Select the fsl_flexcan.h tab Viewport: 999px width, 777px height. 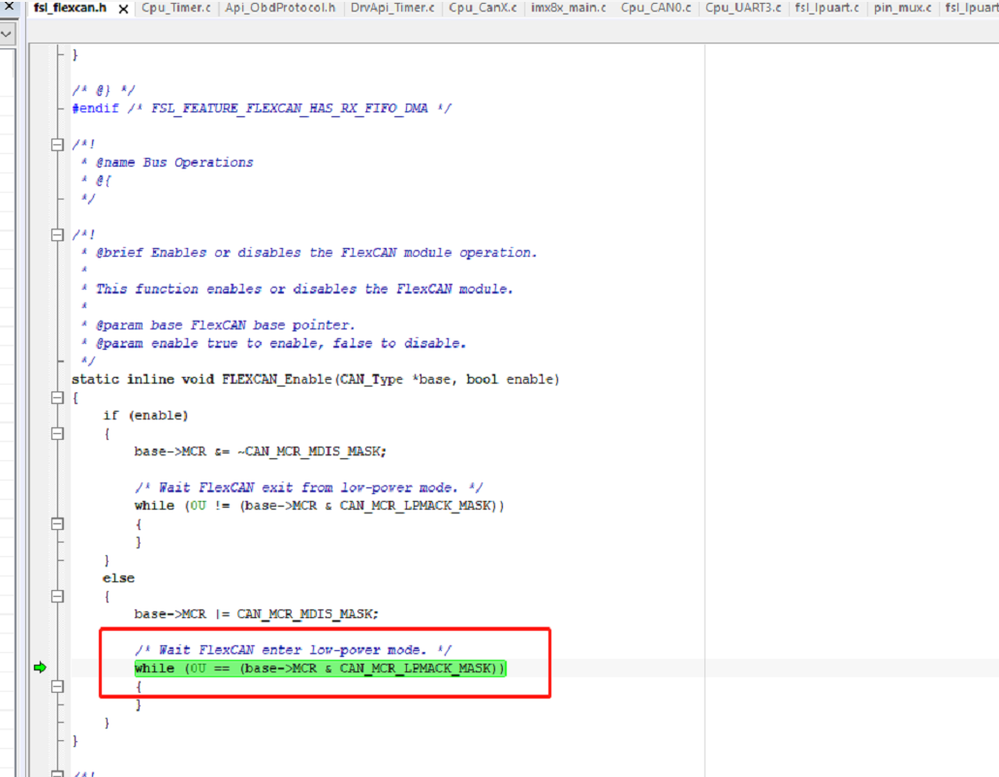tap(70, 8)
